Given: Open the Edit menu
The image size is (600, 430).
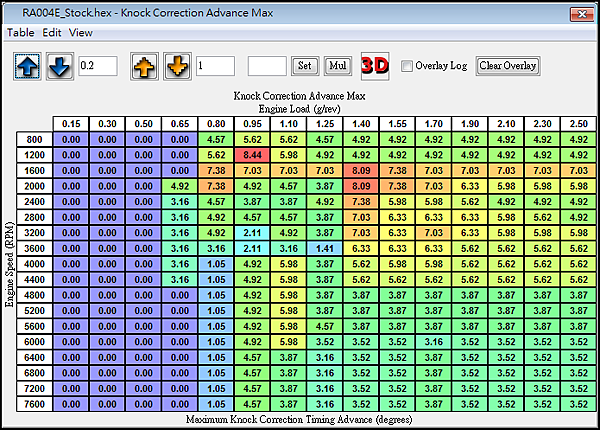Looking at the screenshot, I should pyautogui.click(x=52, y=33).
